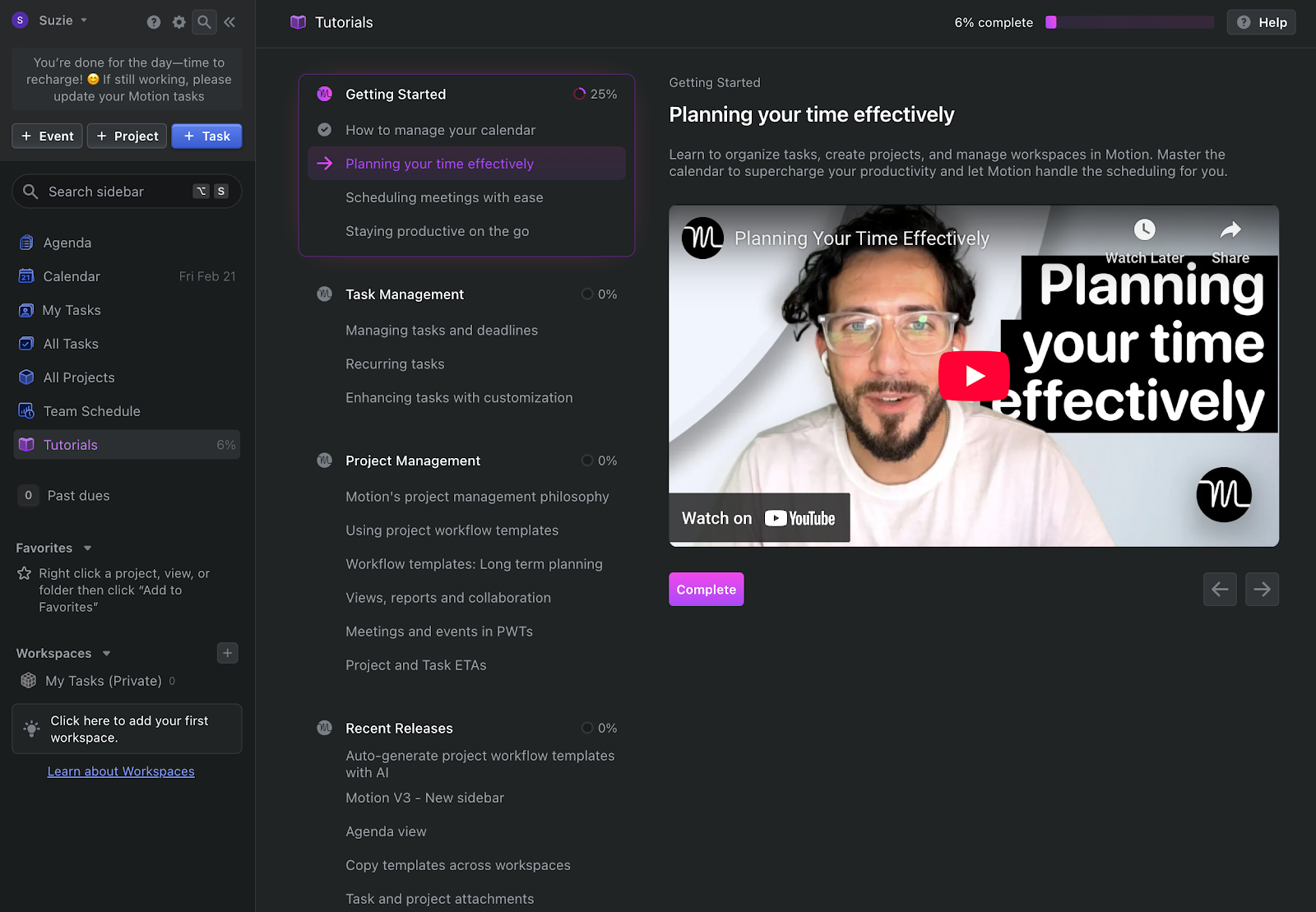Open Team Schedule

pyautogui.click(x=127, y=411)
